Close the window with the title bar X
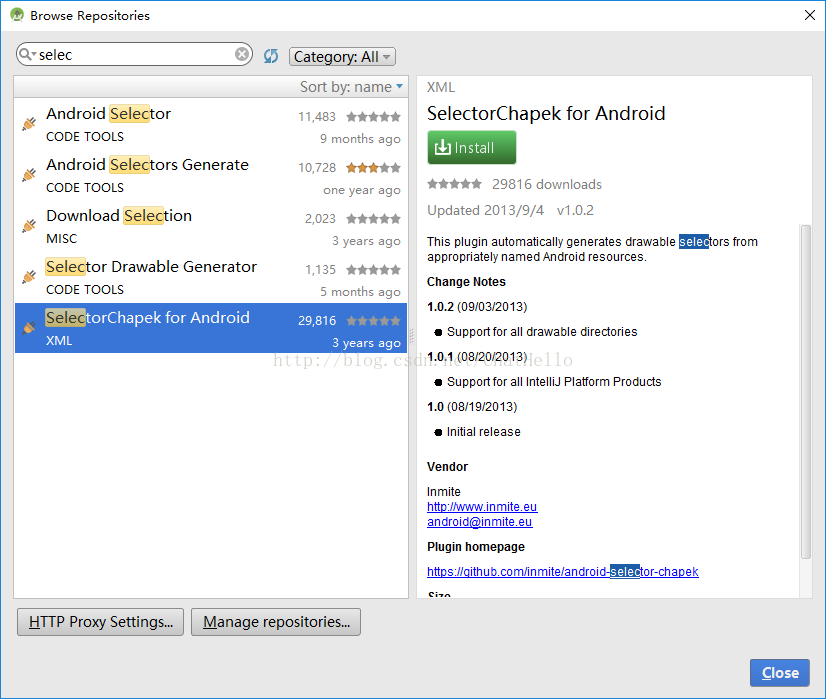The height and width of the screenshot is (699, 826). click(x=810, y=15)
